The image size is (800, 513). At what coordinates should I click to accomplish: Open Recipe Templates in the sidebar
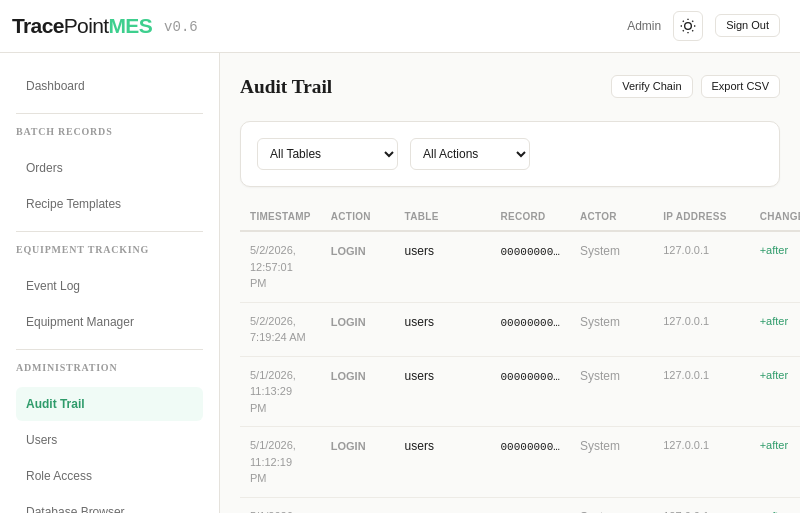pos(109,204)
